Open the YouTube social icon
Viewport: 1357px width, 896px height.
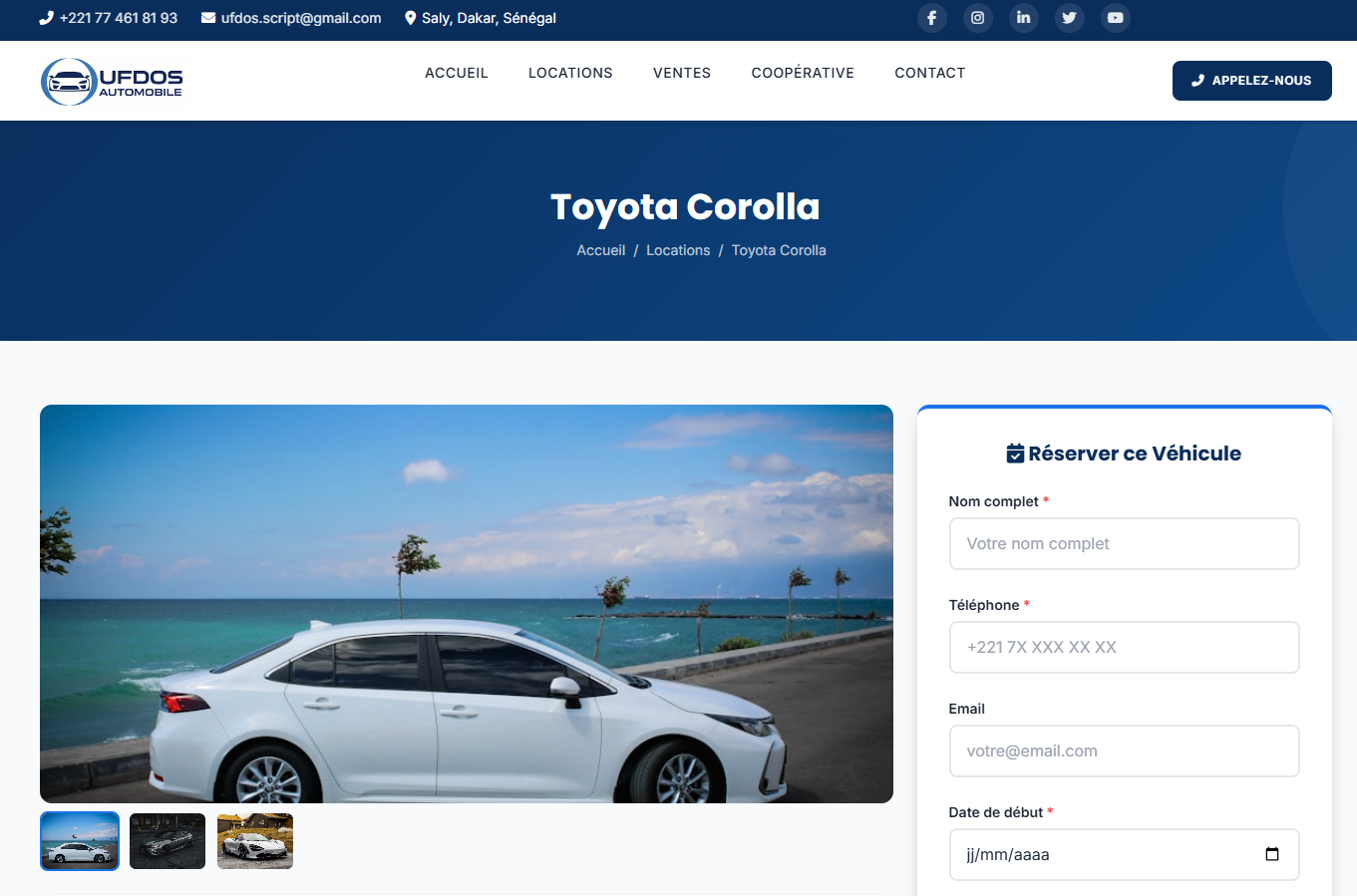(x=1115, y=18)
